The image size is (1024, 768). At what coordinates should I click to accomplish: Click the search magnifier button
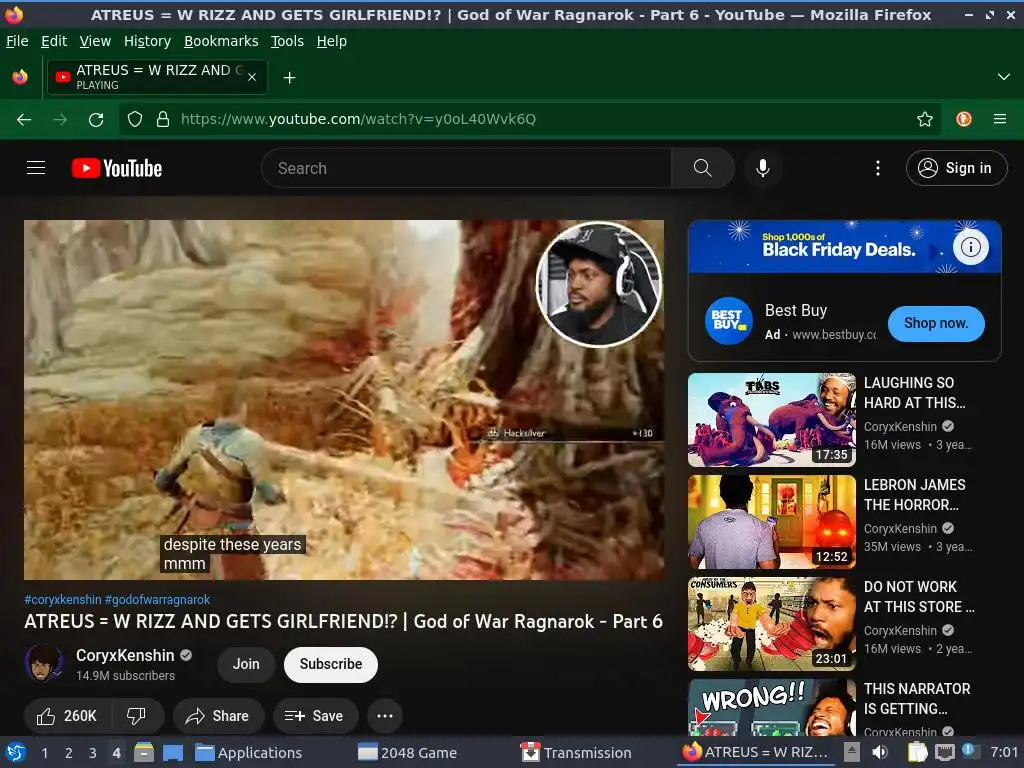[x=703, y=168]
